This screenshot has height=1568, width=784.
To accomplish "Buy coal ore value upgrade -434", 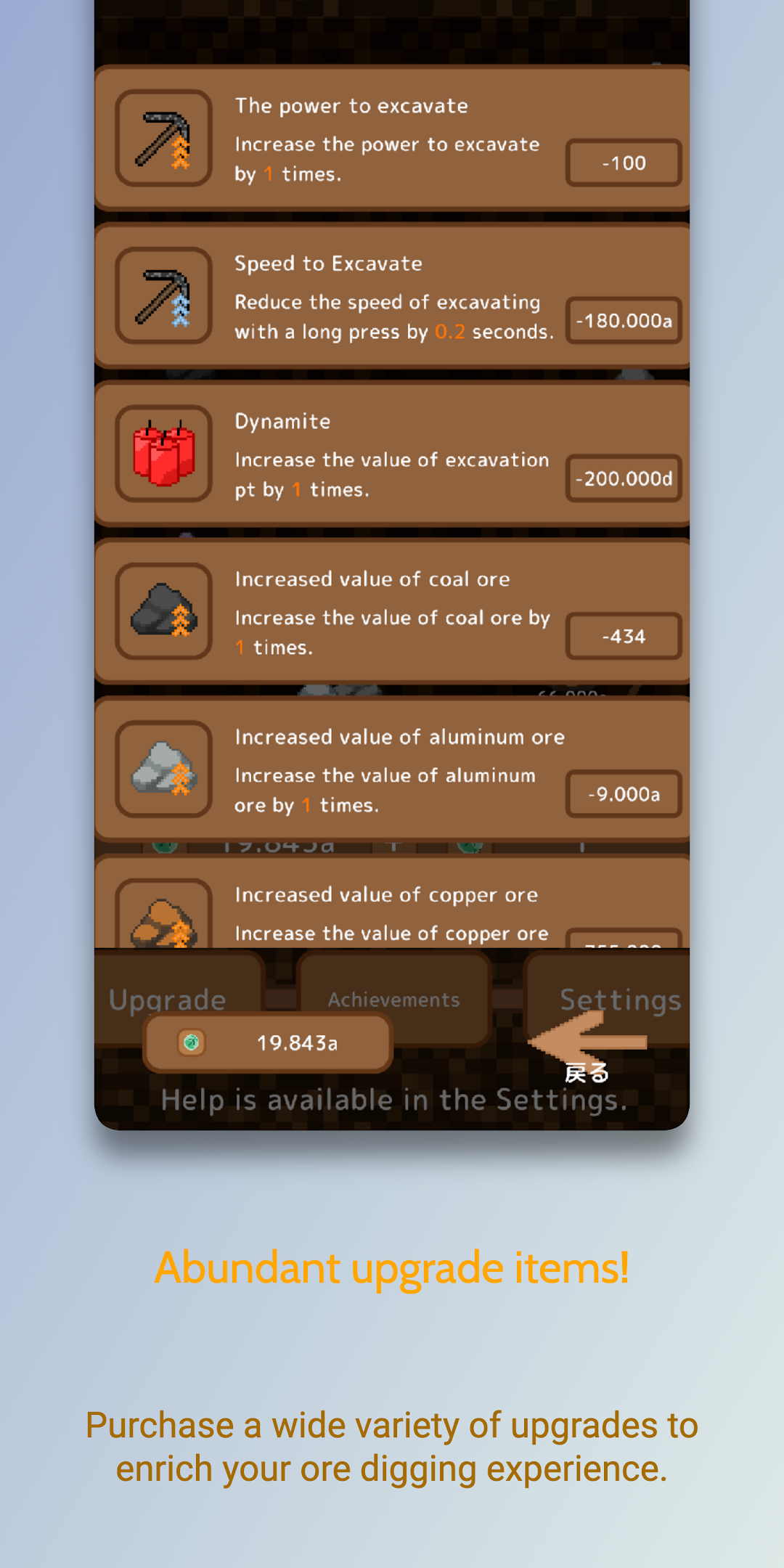I will pyautogui.click(x=624, y=636).
